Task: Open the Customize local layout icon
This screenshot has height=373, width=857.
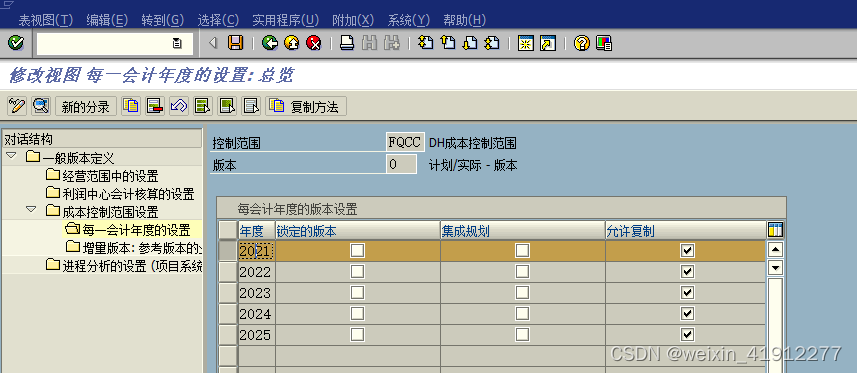Action: 604,43
